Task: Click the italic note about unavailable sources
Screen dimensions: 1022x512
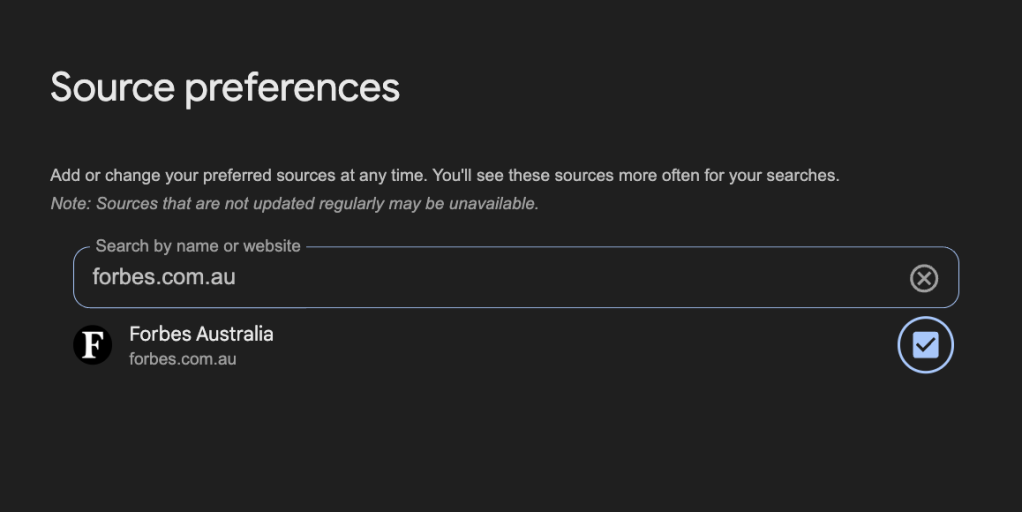Action: [294, 204]
